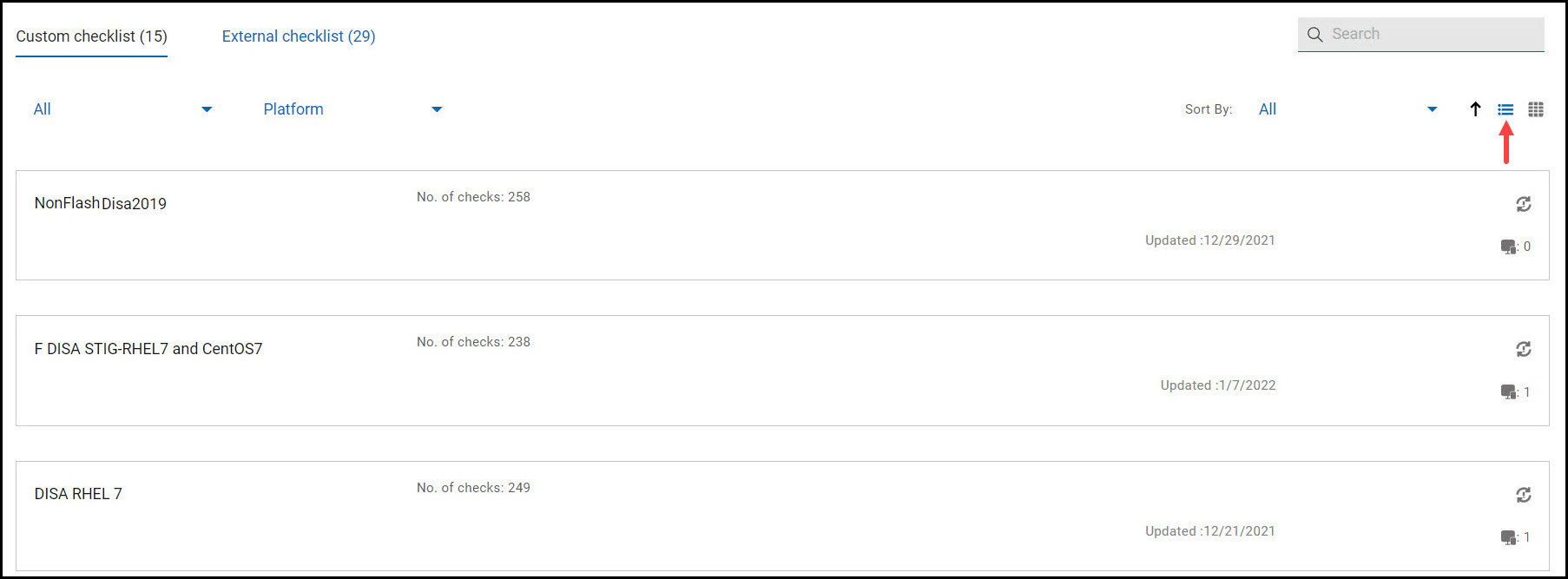Image resolution: width=1568 pixels, height=579 pixels.
Task: Switch to grid view layout
Action: tap(1536, 109)
